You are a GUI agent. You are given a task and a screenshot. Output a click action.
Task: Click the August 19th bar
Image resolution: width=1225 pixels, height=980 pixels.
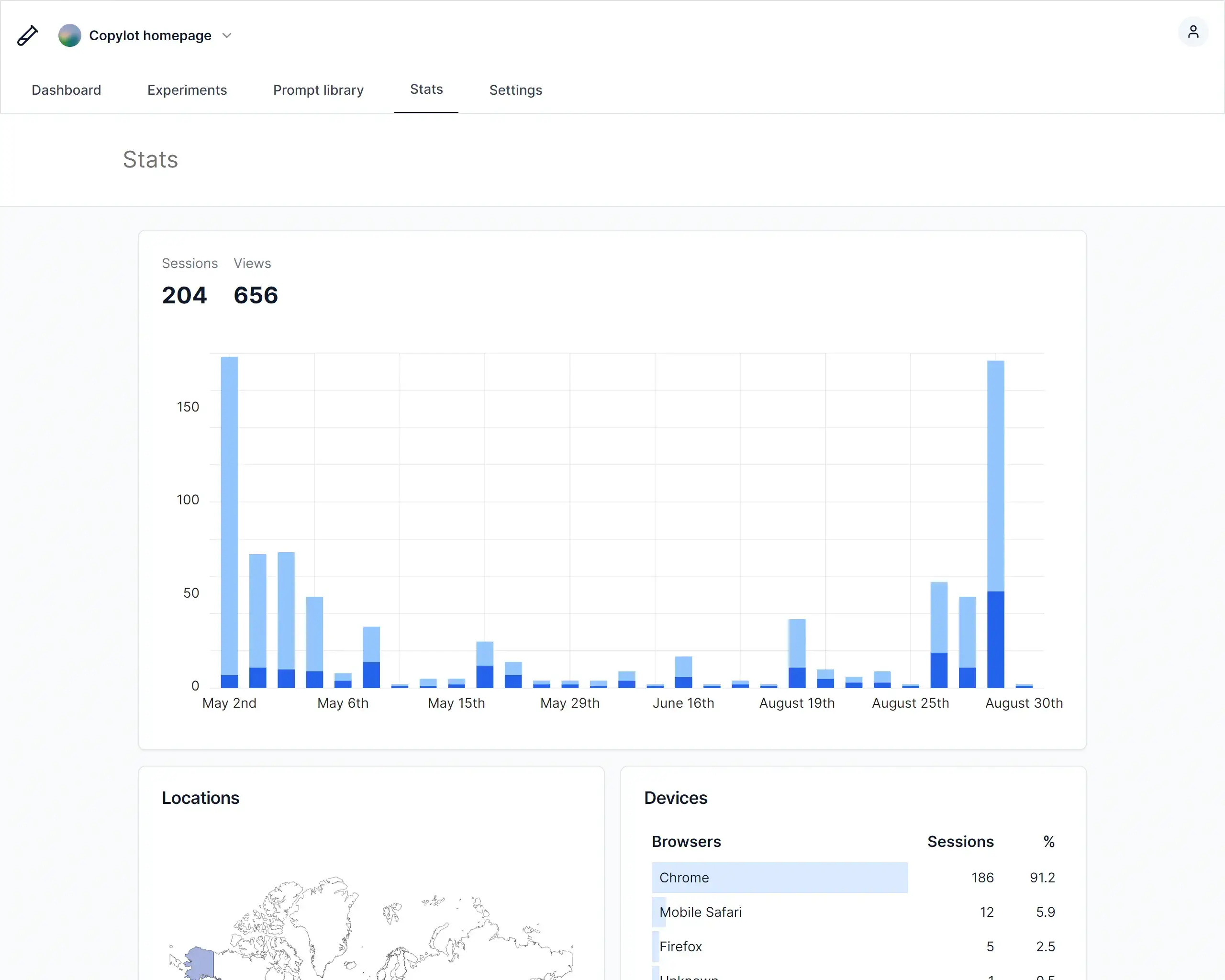pos(797,653)
